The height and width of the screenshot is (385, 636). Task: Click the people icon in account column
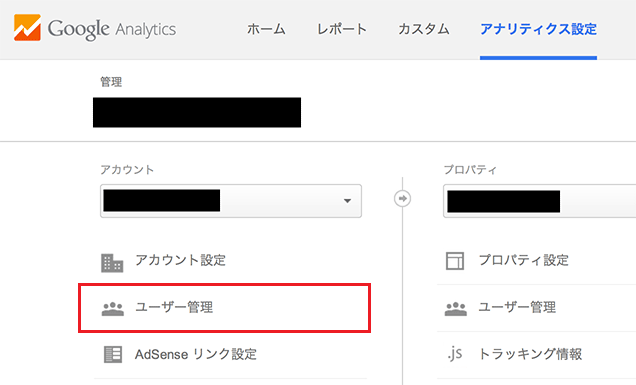112,309
